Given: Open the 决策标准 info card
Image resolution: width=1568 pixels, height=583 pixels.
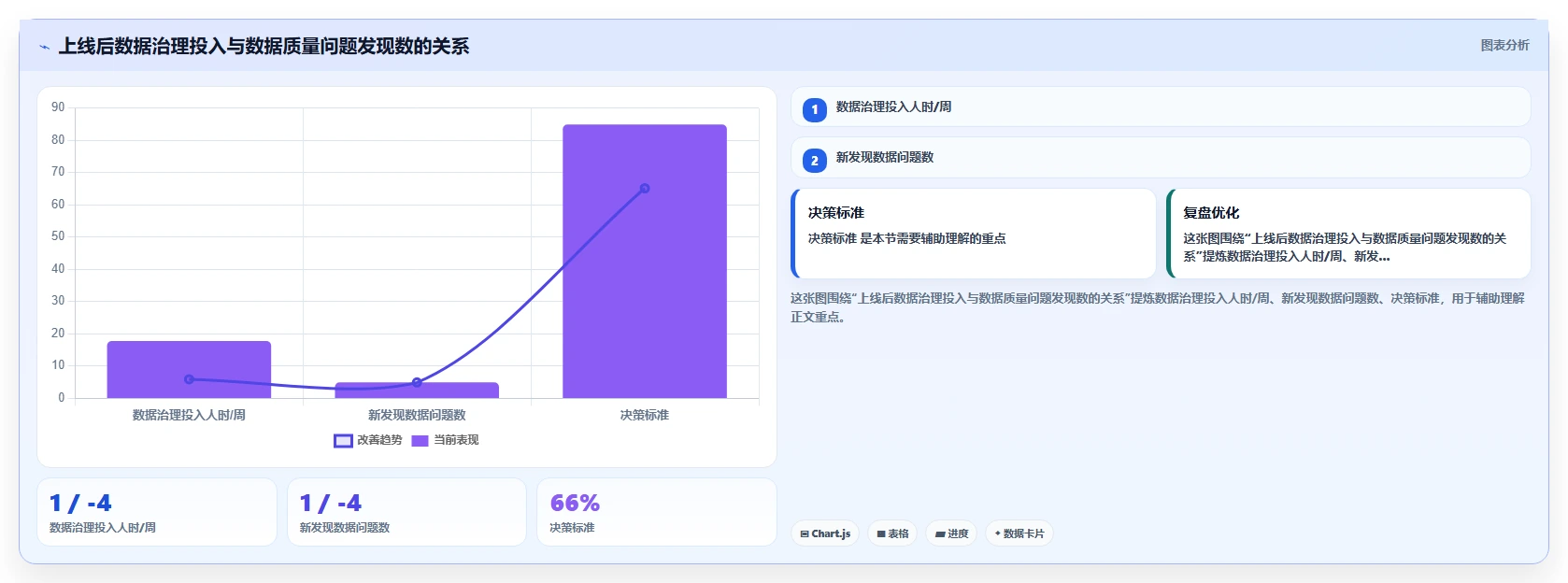Looking at the screenshot, I should click(974, 234).
